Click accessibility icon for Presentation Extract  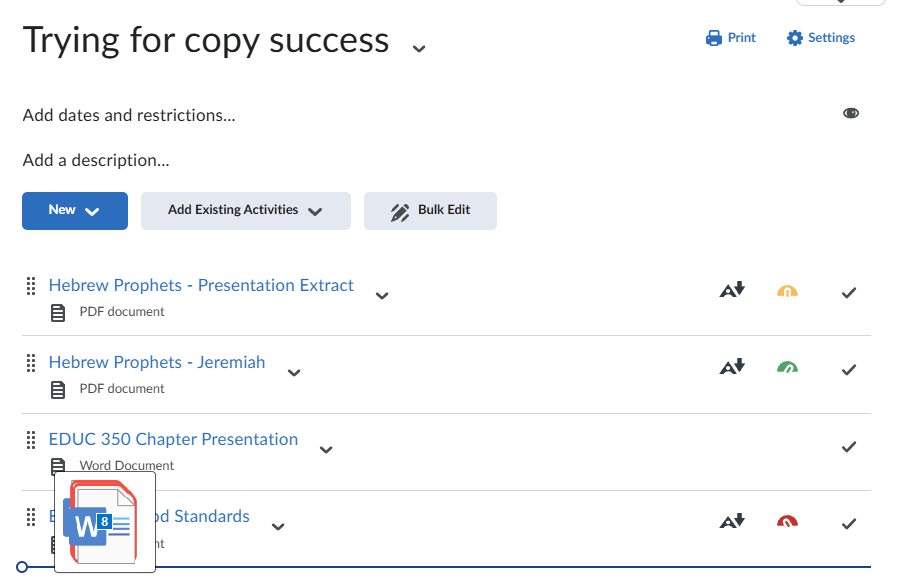click(733, 291)
